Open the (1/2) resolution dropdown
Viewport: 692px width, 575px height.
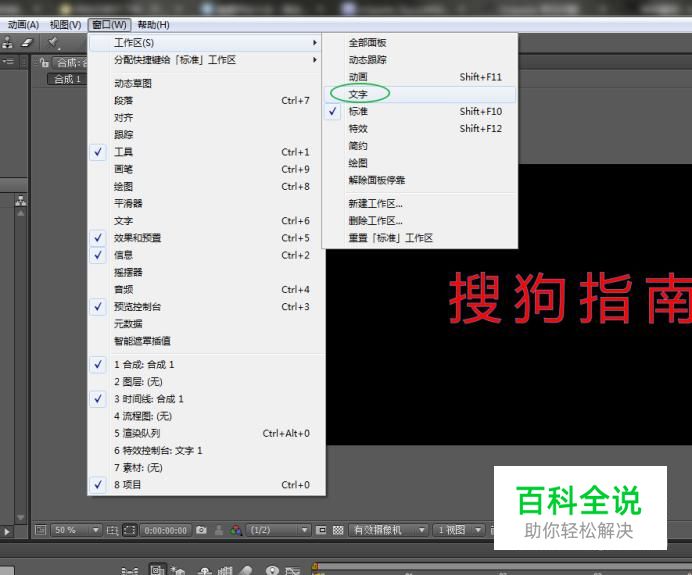pos(278,530)
